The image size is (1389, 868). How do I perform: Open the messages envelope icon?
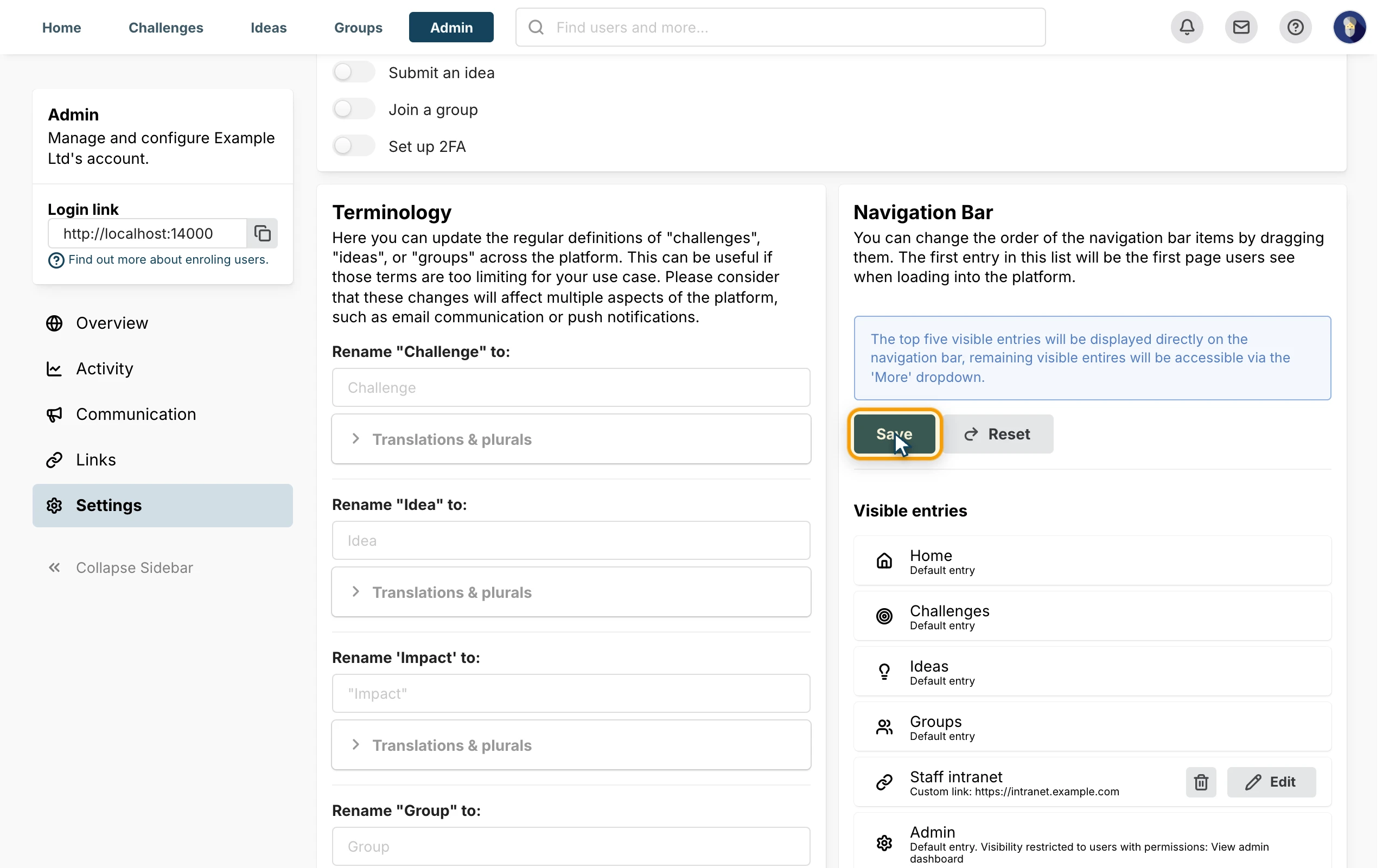click(1241, 27)
